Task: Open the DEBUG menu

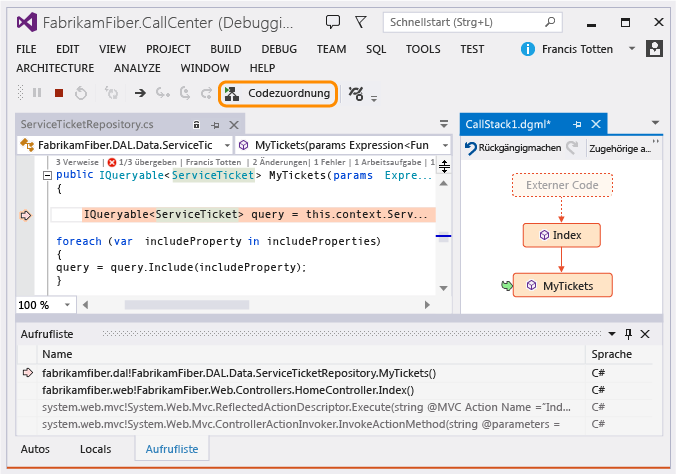Action: point(279,49)
